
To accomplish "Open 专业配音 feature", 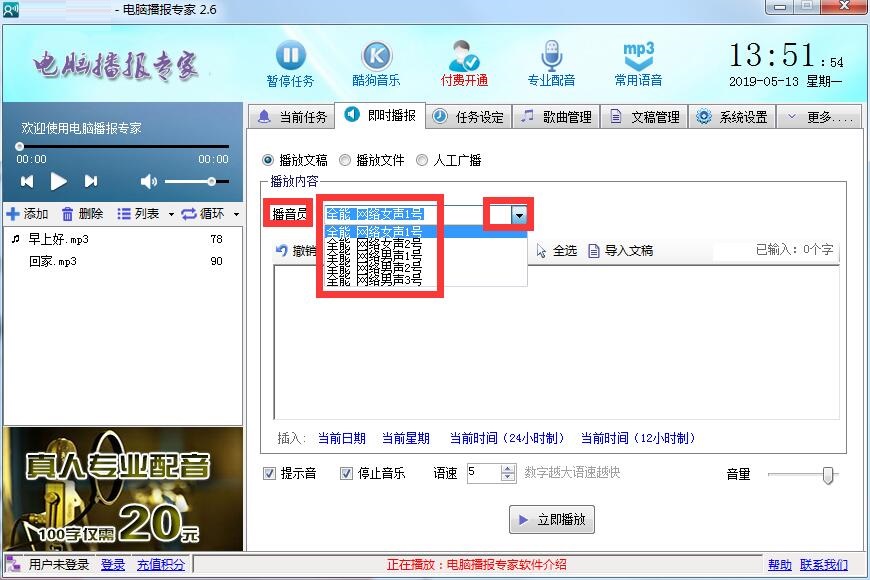I will coord(551,57).
